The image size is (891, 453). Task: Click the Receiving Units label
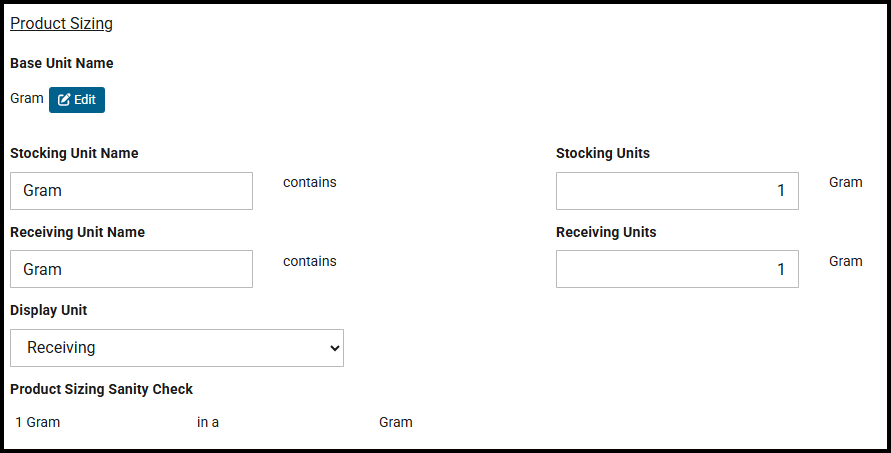tap(606, 232)
